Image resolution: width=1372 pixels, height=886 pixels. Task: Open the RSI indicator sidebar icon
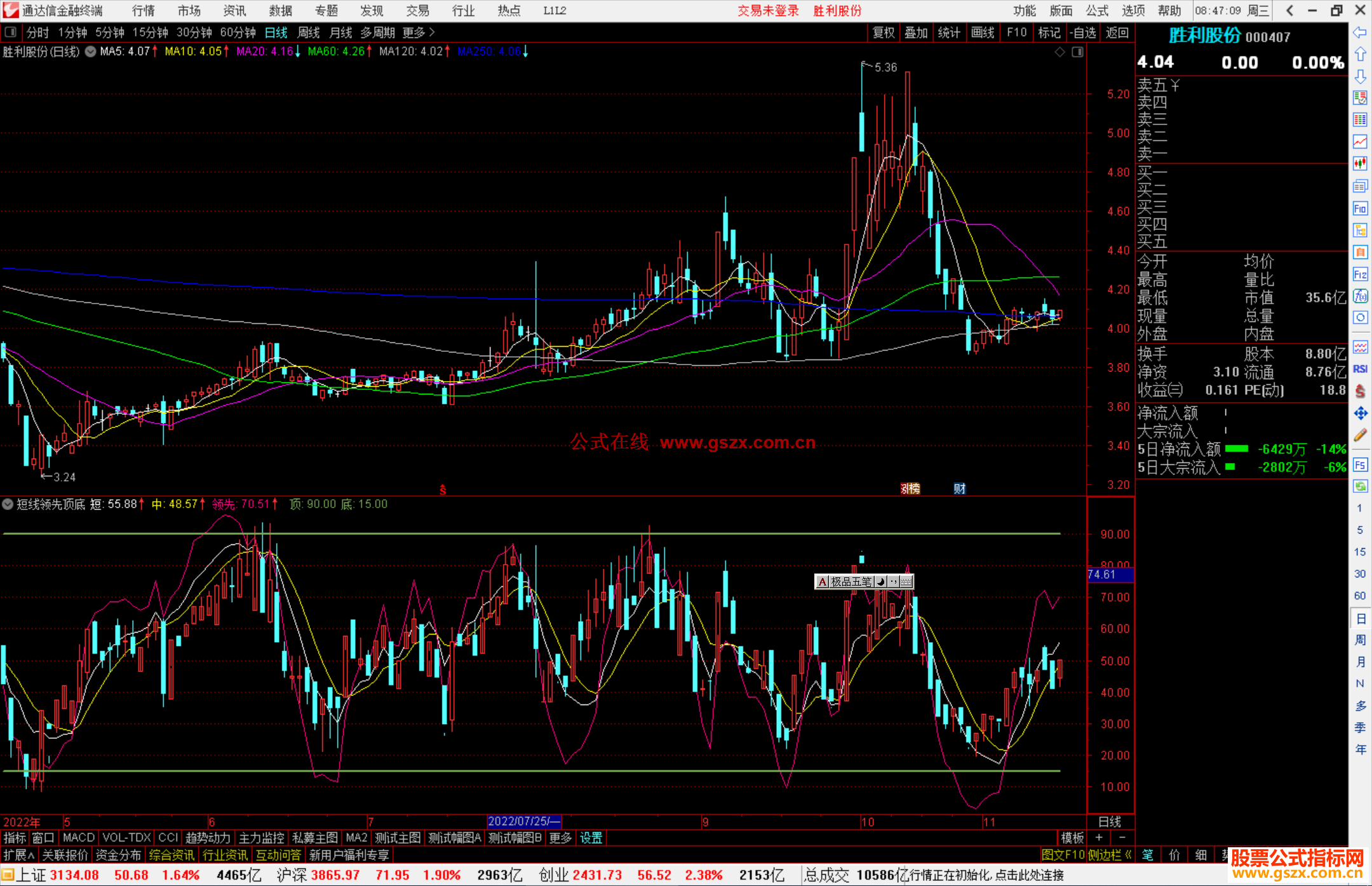coord(1360,369)
